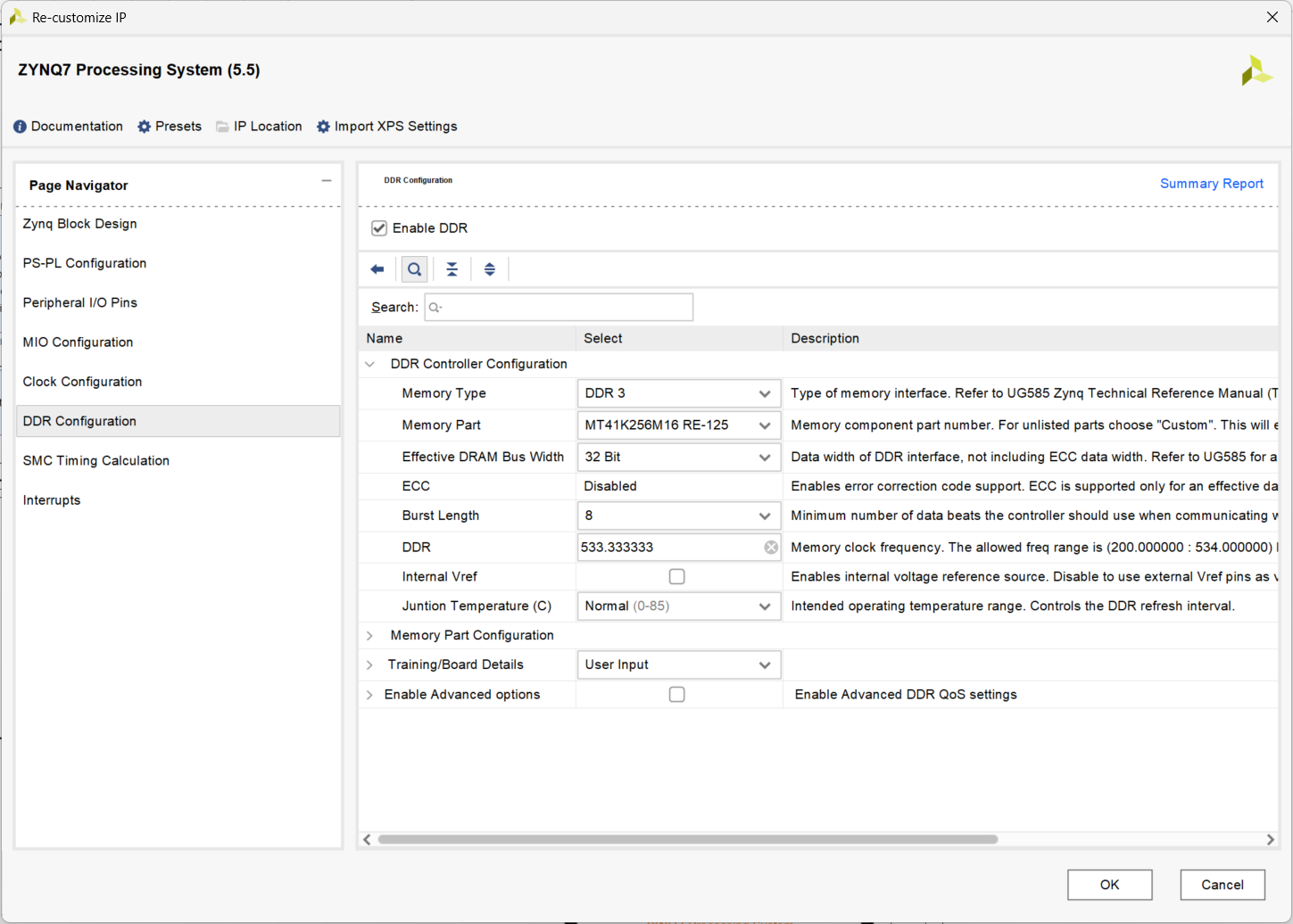1293x924 pixels.
Task: Go to PS-PL Configuration page
Action: point(178,263)
